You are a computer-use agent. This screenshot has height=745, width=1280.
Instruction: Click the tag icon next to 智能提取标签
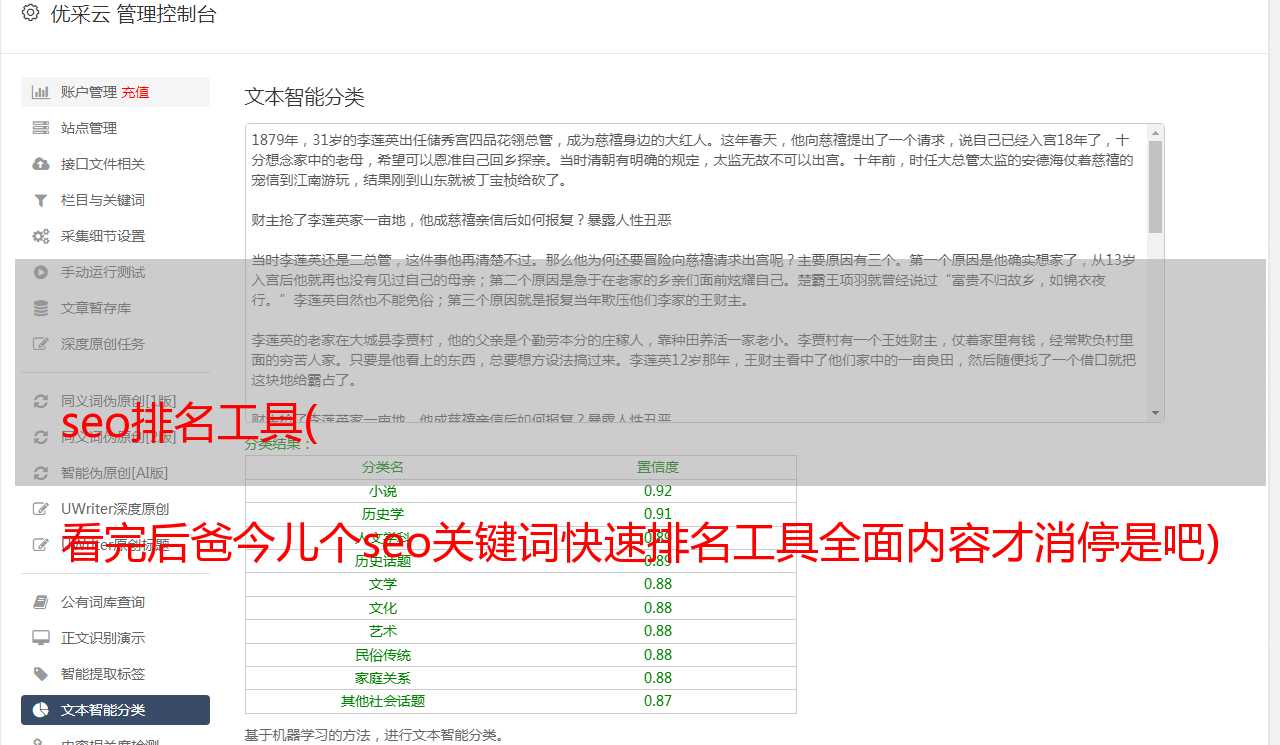pyautogui.click(x=41, y=674)
